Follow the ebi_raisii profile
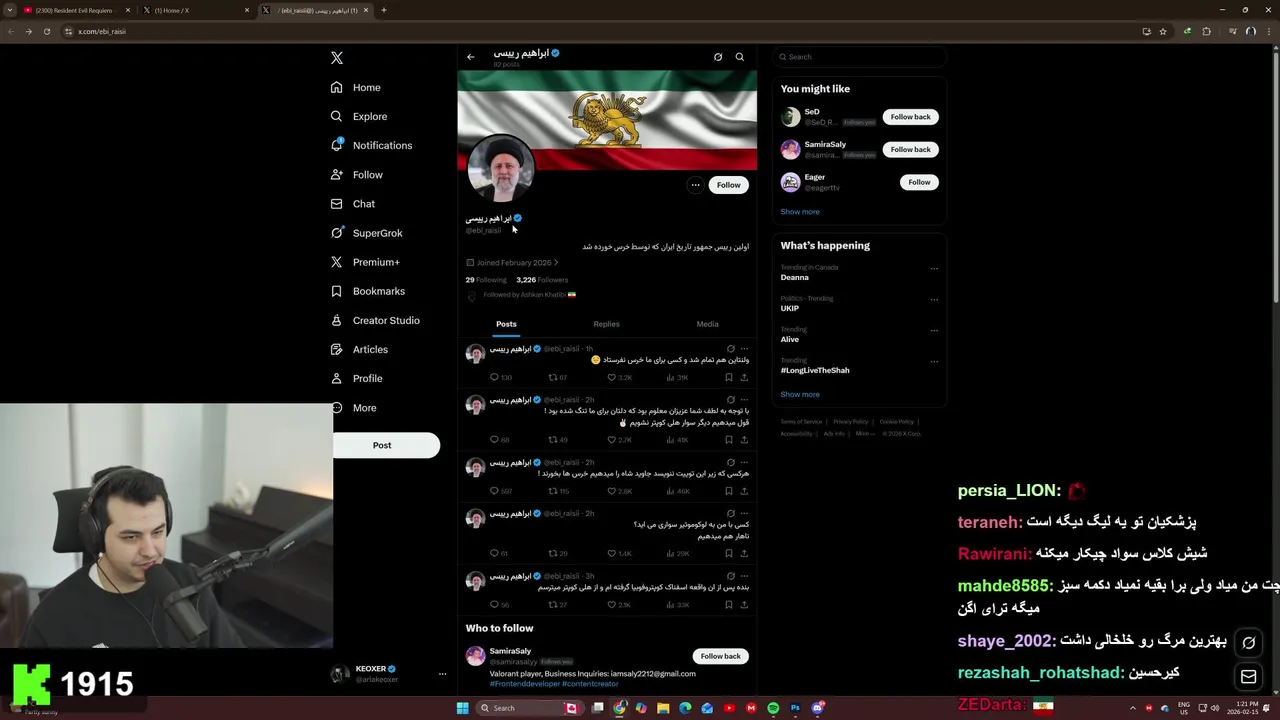1280x720 pixels. point(728,185)
